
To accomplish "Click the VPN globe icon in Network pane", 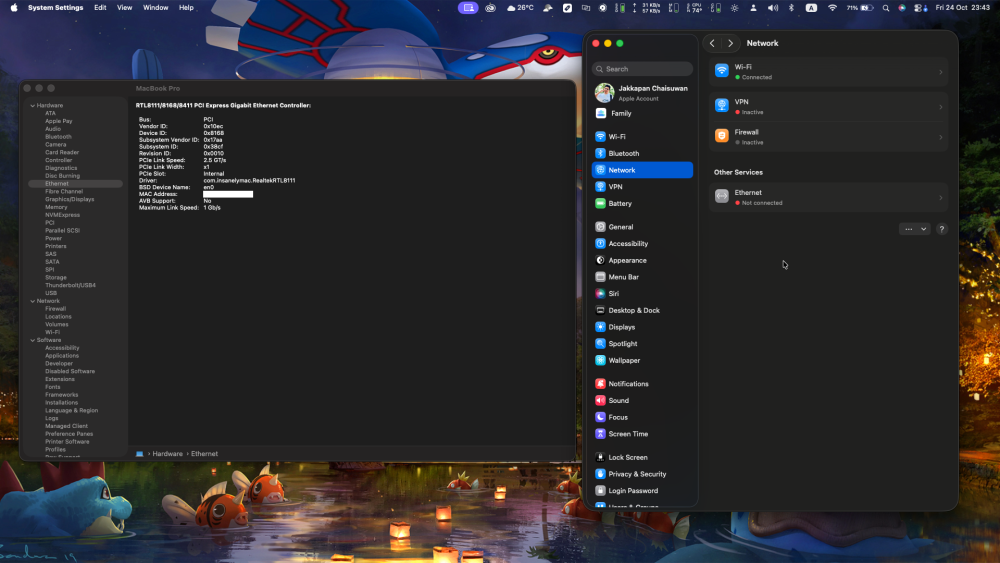I will [721, 105].
